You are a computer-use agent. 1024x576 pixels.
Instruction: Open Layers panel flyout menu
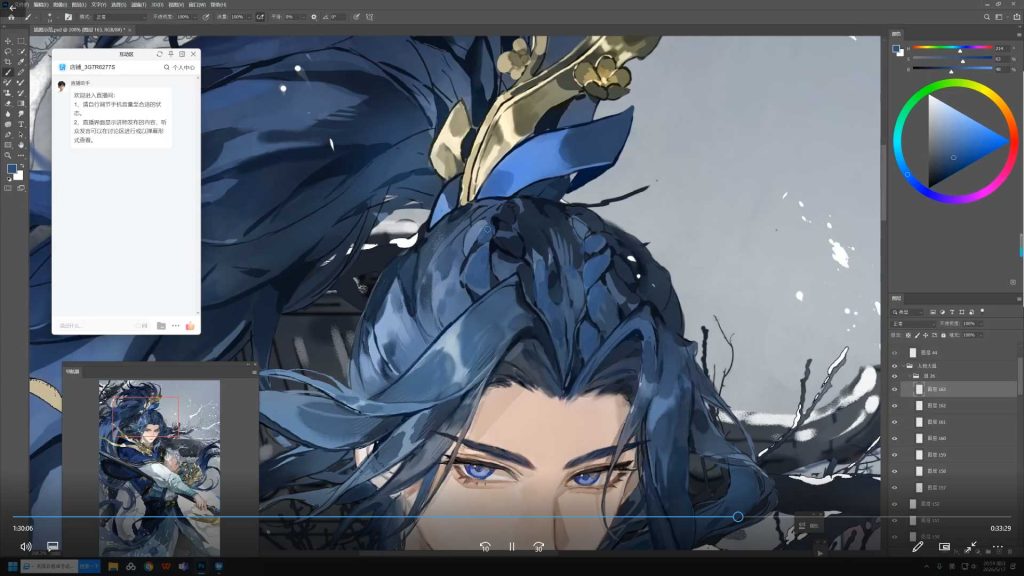click(1018, 298)
